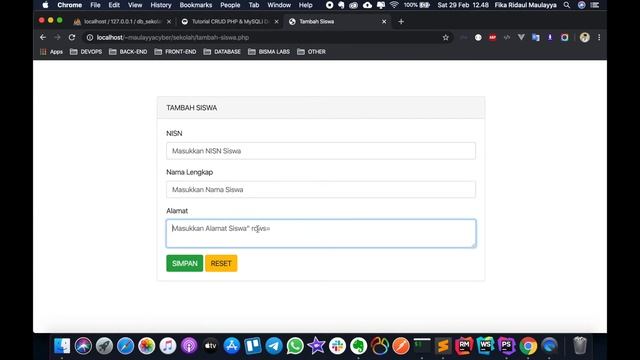The image size is (640, 360).
Task: Open the View menu
Action: pos(135,5)
